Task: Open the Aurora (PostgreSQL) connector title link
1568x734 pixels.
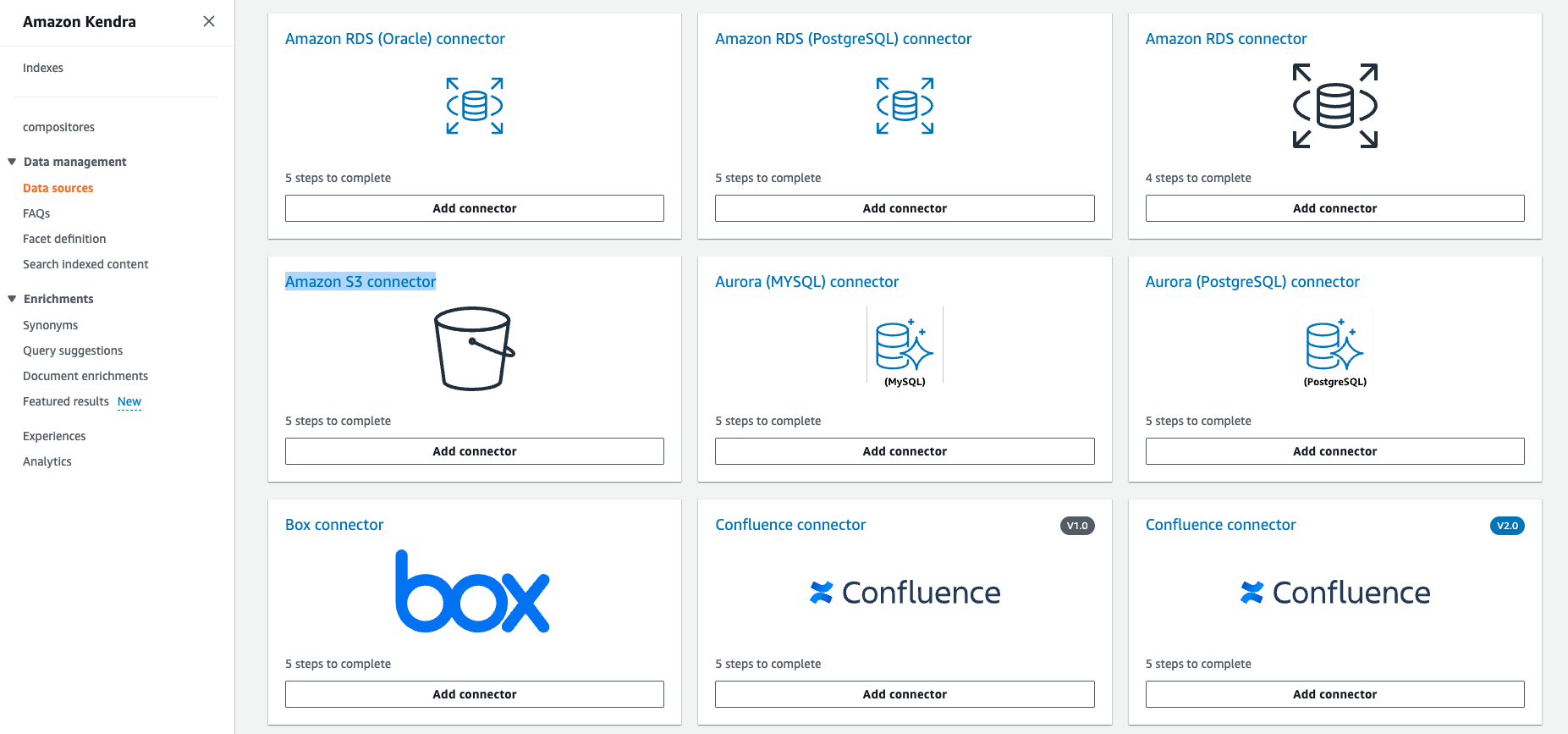Action: pyautogui.click(x=1252, y=282)
